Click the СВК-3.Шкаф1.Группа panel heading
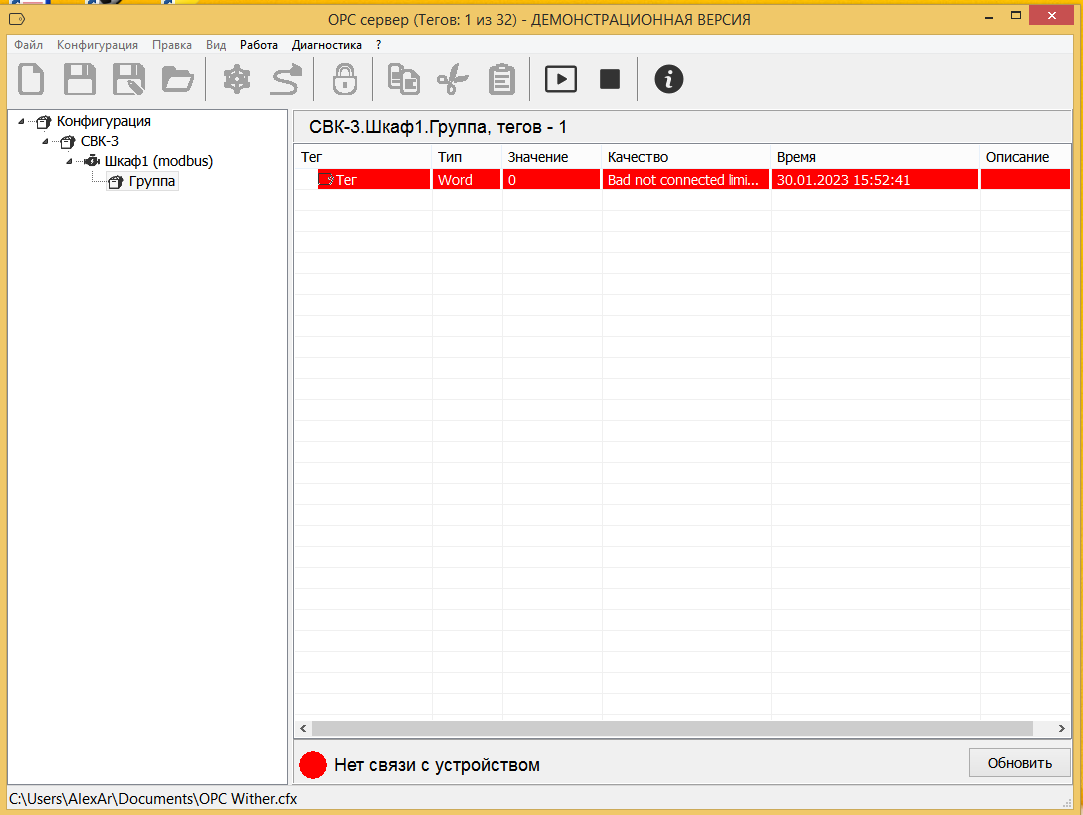The height and width of the screenshot is (815, 1083). click(x=438, y=127)
